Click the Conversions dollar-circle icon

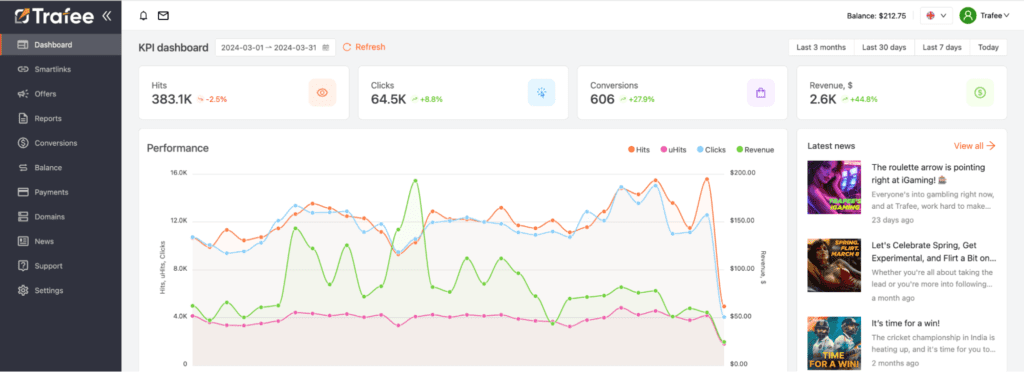point(23,143)
